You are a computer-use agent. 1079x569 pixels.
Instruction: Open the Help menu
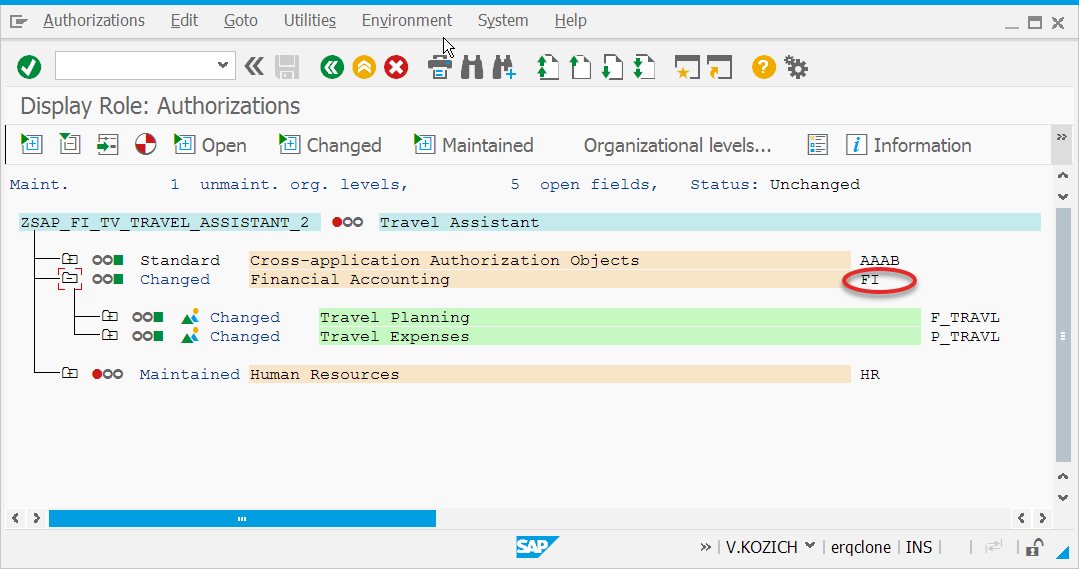point(570,21)
